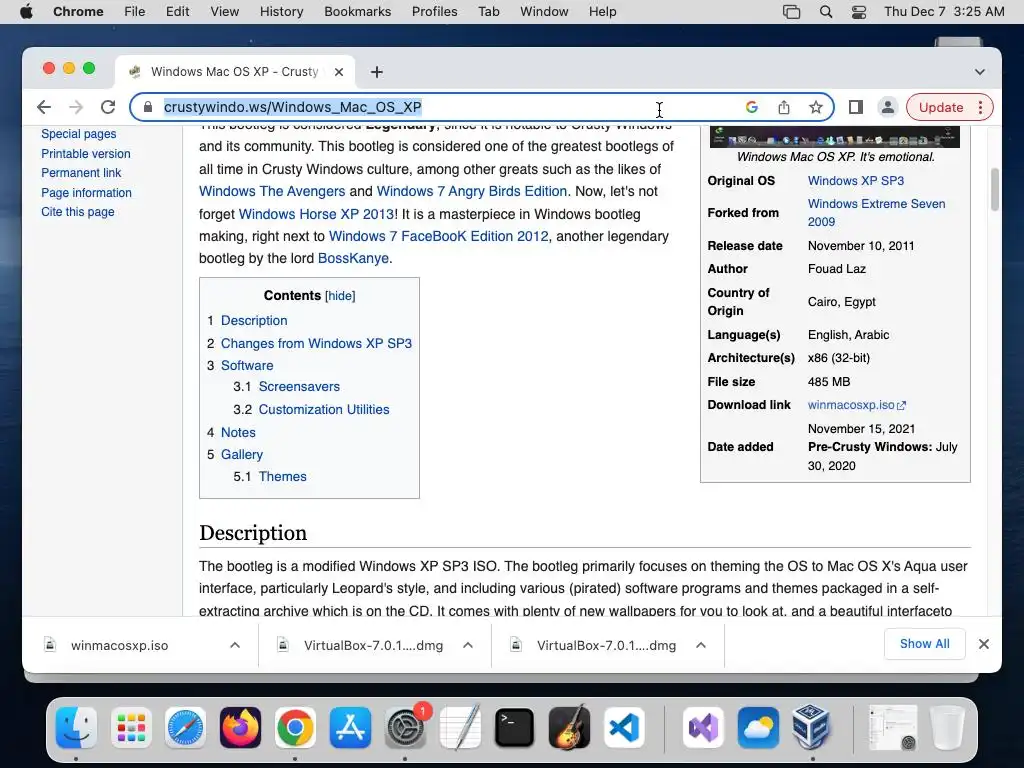1024x768 pixels.
Task: Open Permanent link in sidebar
Action: pyautogui.click(x=81, y=173)
